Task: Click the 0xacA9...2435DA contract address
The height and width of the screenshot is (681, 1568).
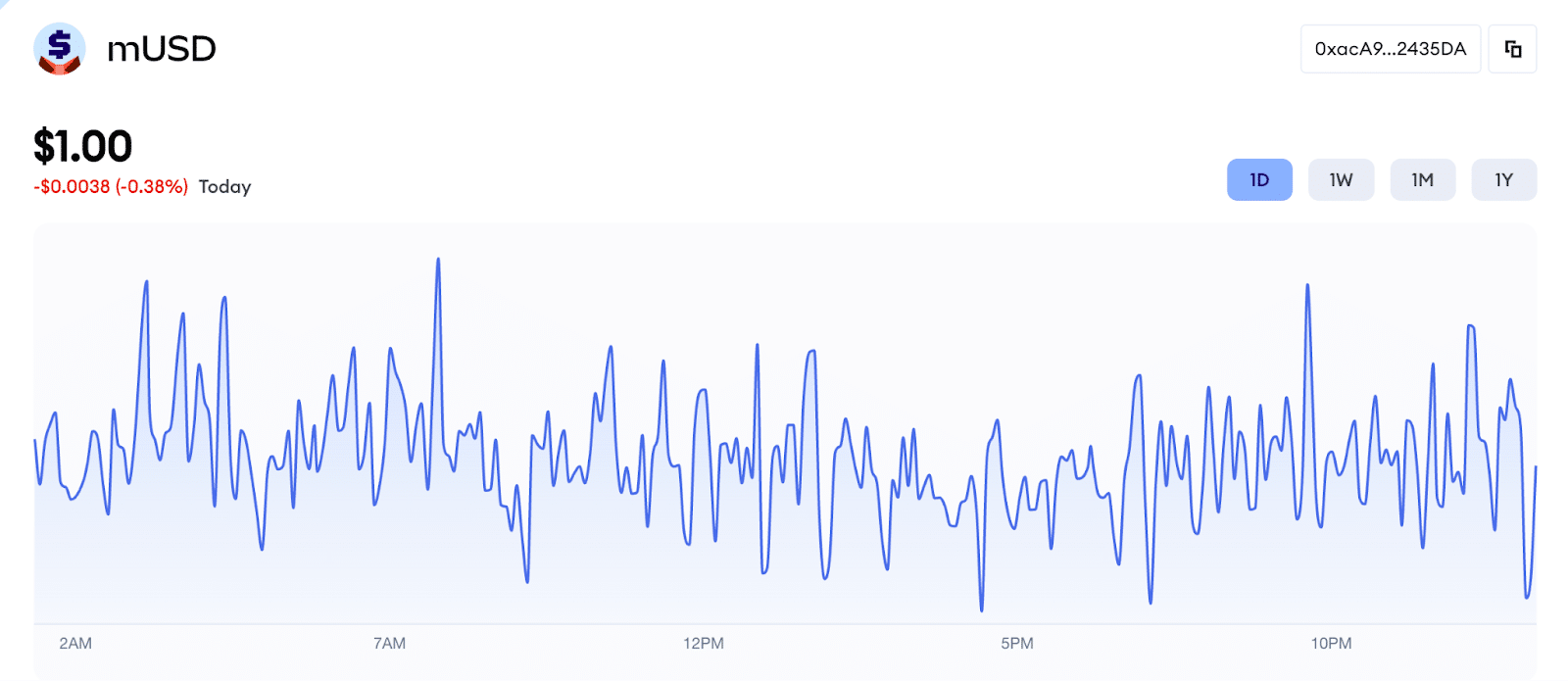Action: point(1390,49)
